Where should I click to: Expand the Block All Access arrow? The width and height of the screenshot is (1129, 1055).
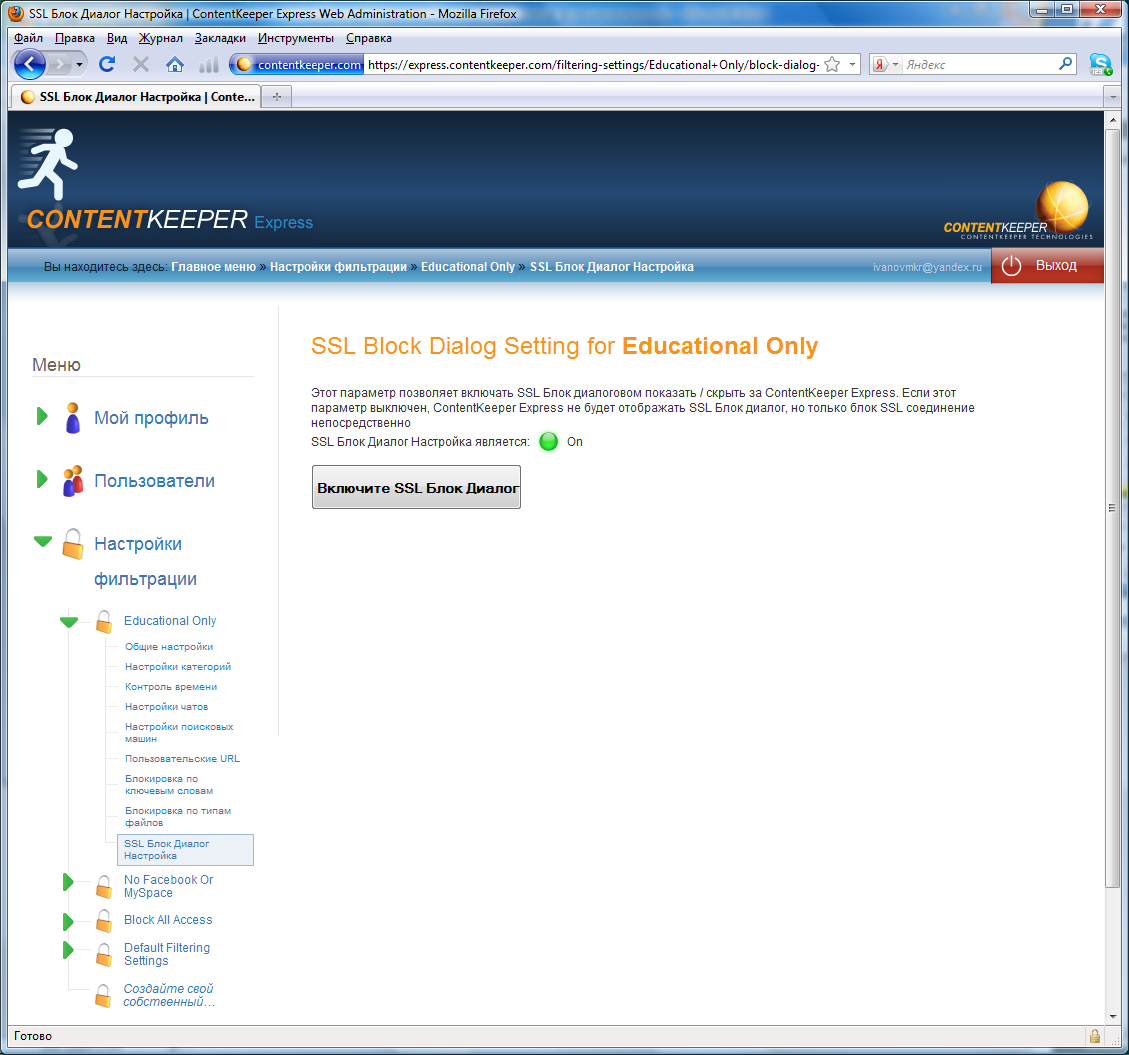tap(68, 922)
